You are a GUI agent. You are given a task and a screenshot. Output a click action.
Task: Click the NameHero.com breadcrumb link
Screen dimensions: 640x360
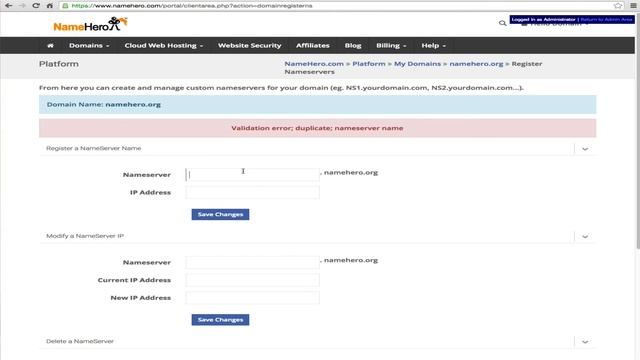(x=314, y=64)
